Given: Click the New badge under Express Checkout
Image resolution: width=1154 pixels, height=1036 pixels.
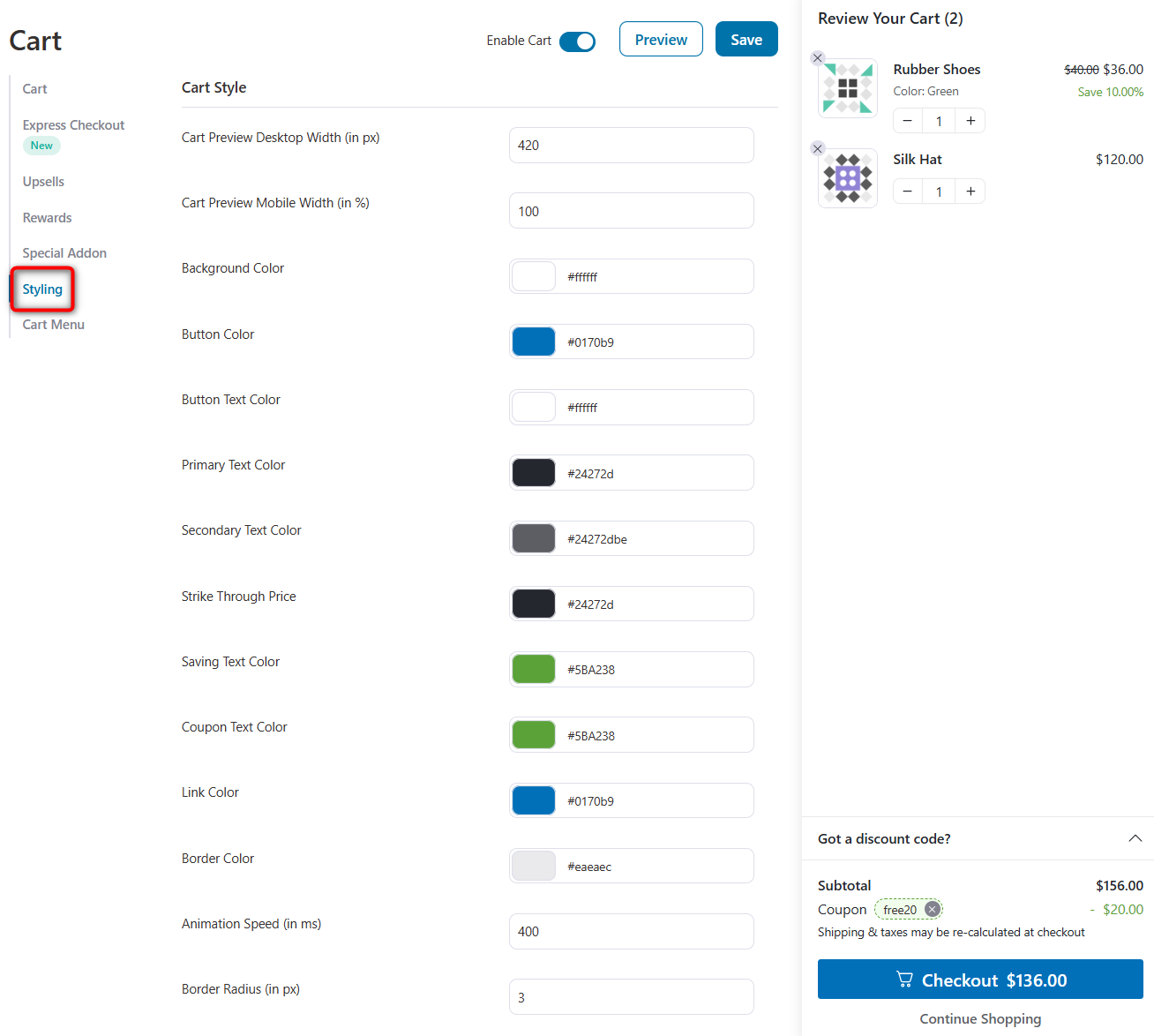Looking at the screenshot, I should coord(41,146).
